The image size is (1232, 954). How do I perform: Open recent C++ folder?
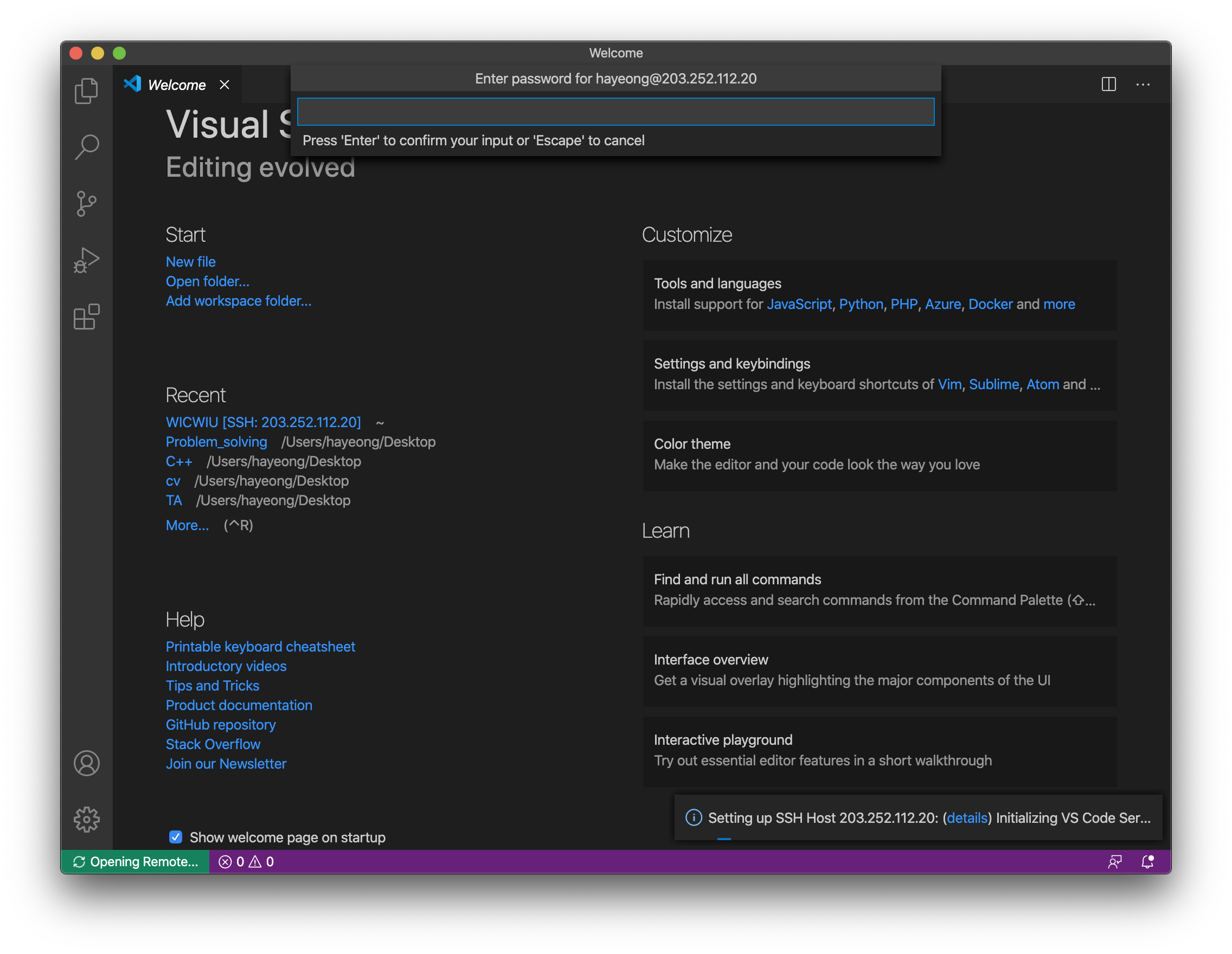pos(179,461)
